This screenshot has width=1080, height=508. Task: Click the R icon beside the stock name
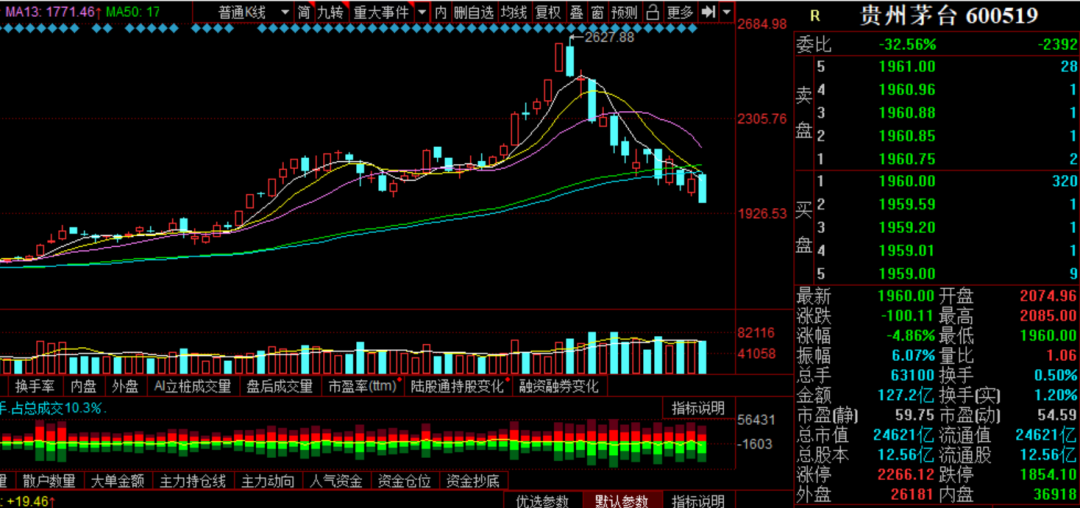tap(815, 16)
